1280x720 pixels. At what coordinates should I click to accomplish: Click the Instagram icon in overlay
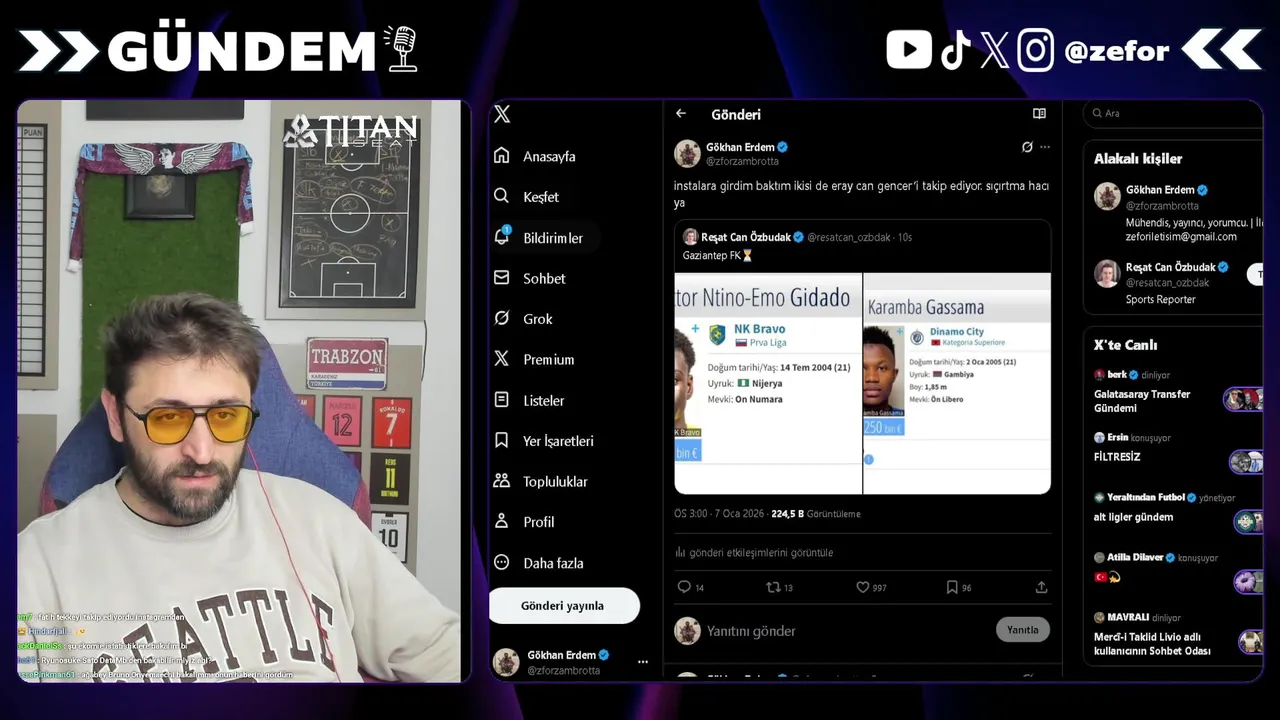click(1036, 50)
